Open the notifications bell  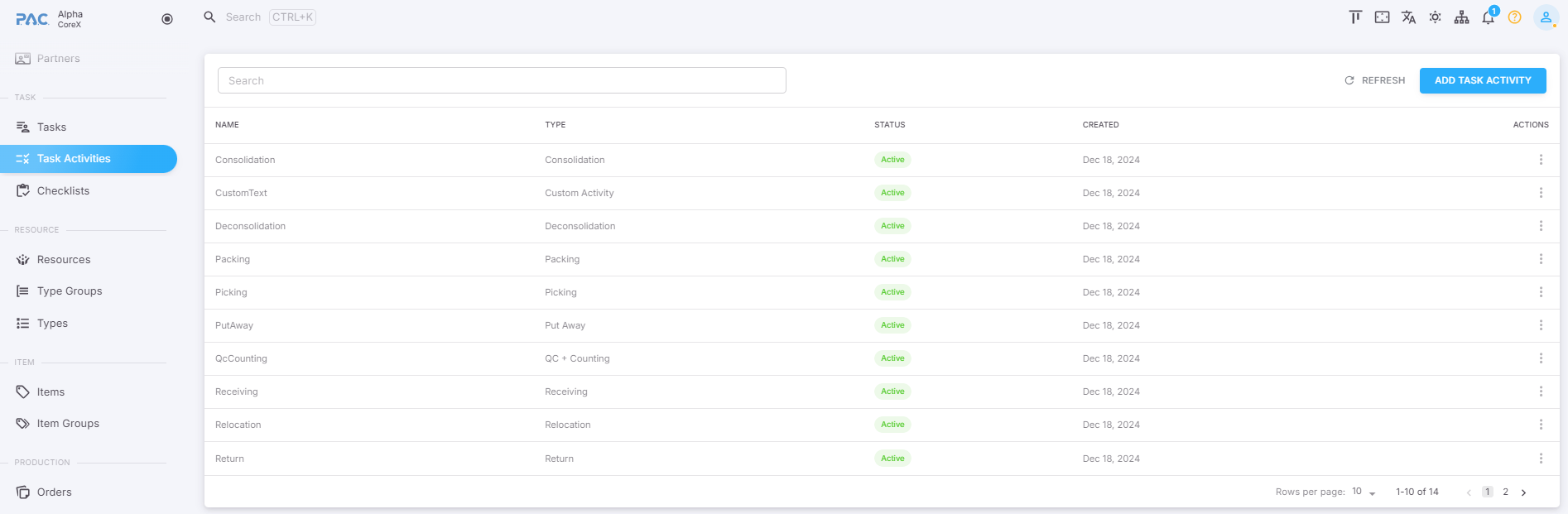point(1488,17)
